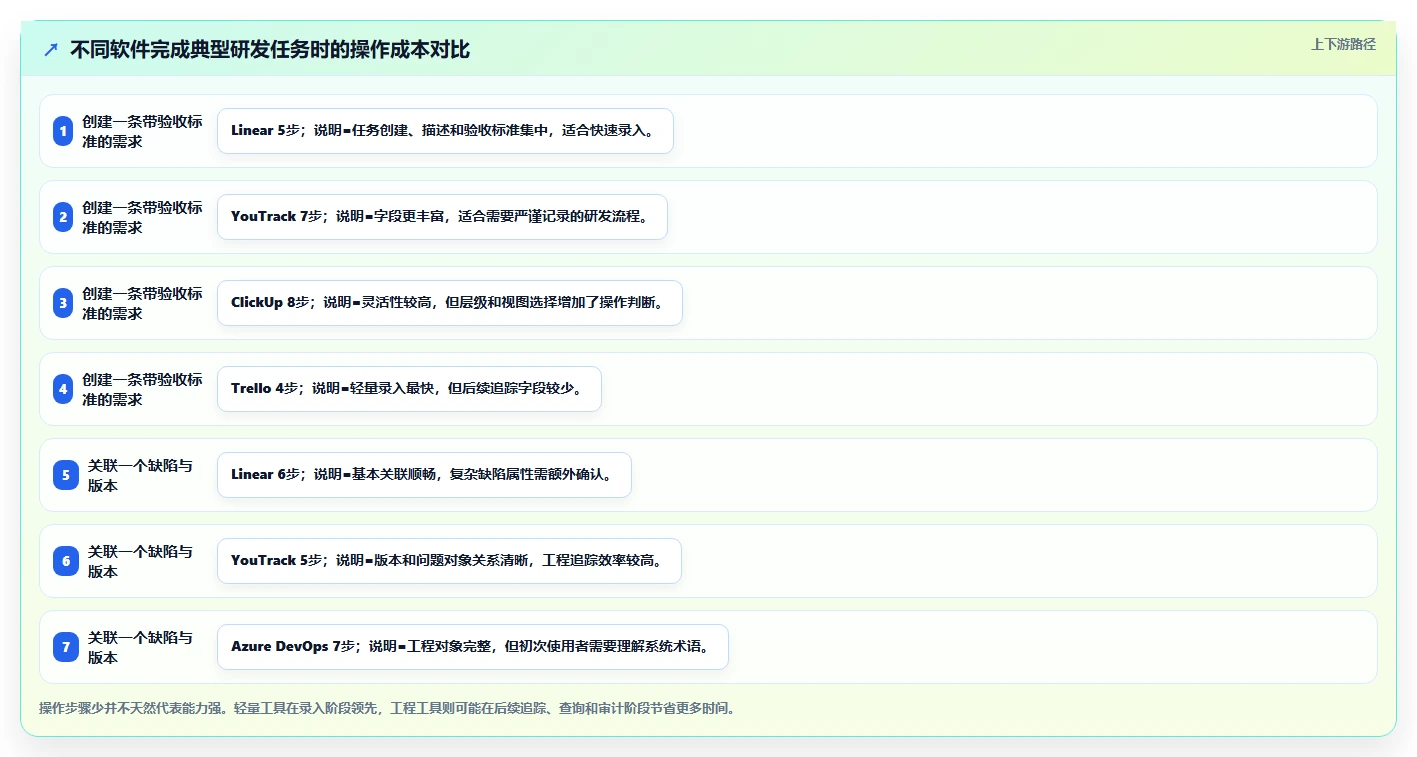Select step number badge 4
Image resolution: width=1417 pixels, height=757 pixels.
pyautogui.click(x=63, y=389)
